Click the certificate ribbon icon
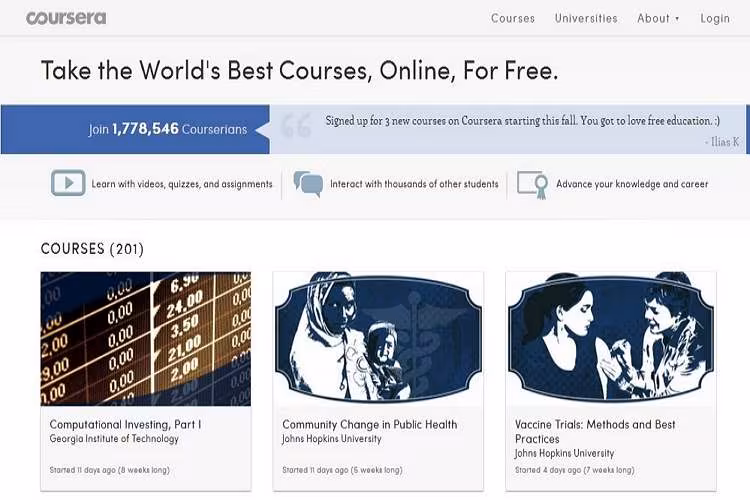 pos(532,184)
